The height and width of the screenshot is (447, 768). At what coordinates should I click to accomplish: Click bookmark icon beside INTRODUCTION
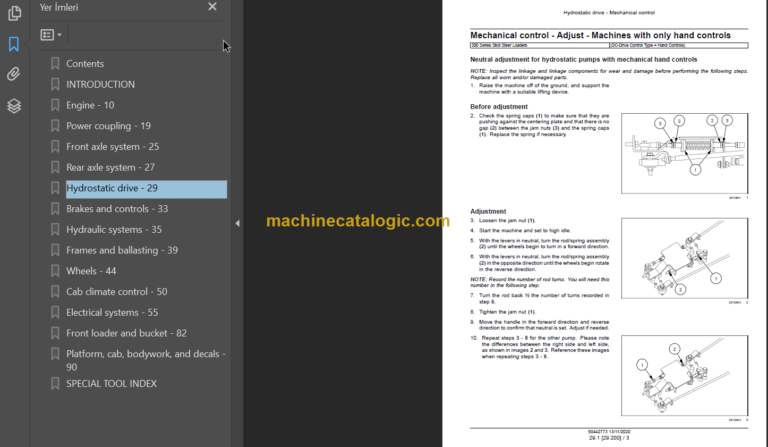tap(55, 84)
